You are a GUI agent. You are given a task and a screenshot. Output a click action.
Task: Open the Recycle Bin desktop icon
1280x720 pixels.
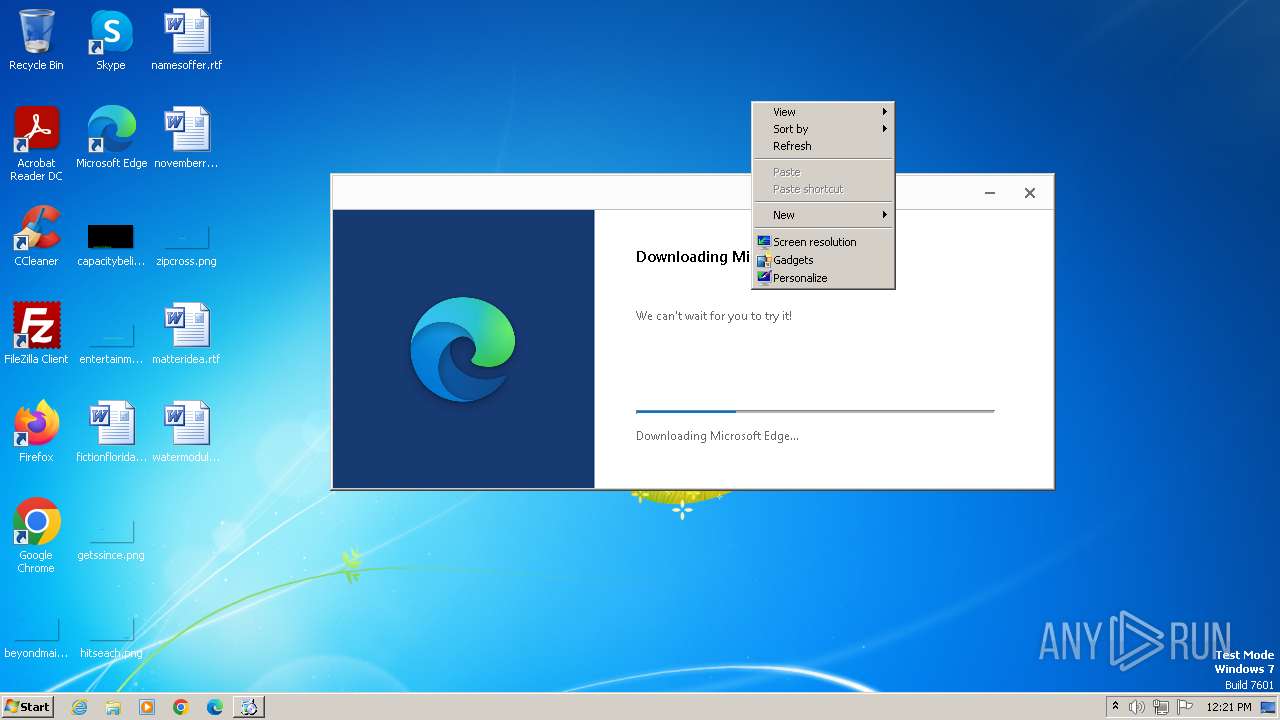pos(36,40)
